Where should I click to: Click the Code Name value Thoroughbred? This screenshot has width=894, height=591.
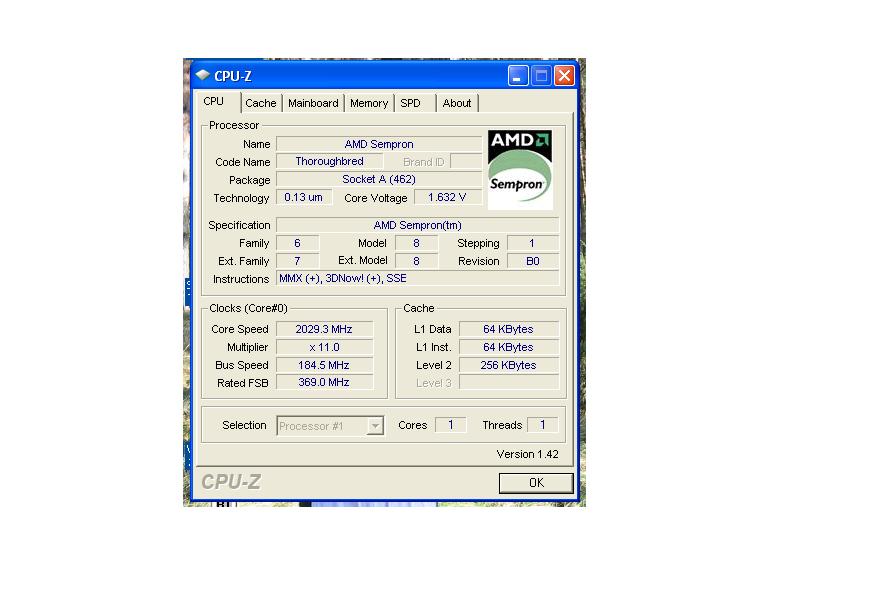click(330, 161)
